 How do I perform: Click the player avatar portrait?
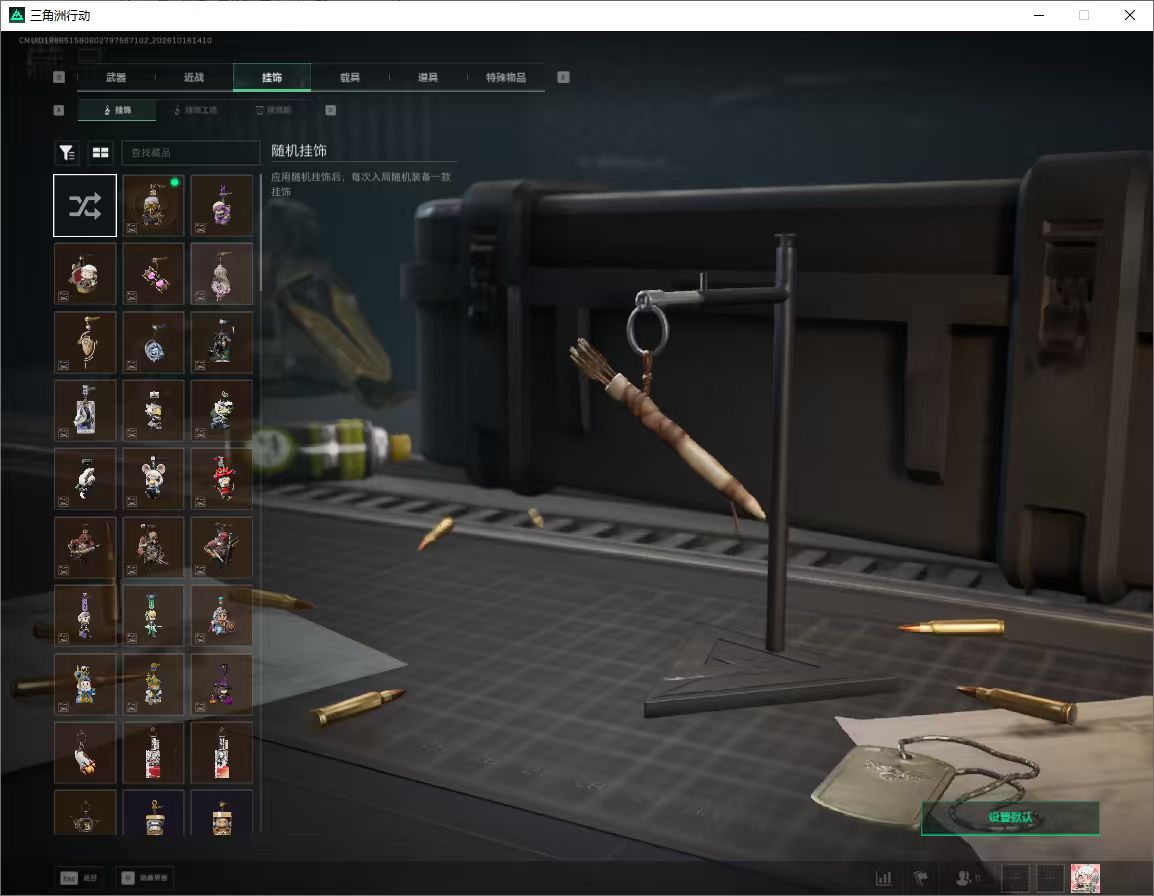1085,878
